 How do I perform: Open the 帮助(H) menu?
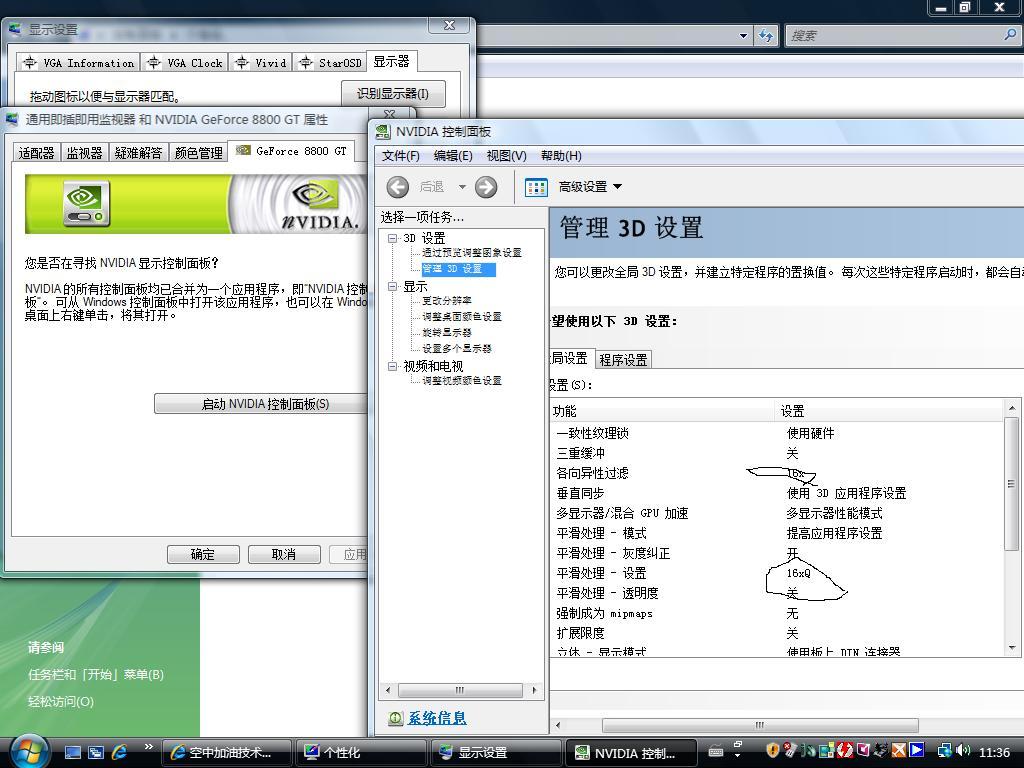tap(561, 156)
